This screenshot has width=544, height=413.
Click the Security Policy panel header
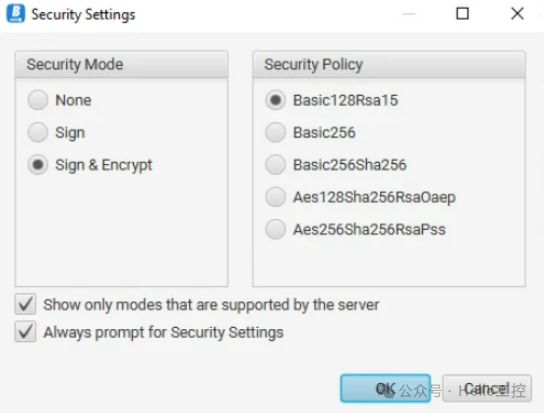tap(389, 65)
